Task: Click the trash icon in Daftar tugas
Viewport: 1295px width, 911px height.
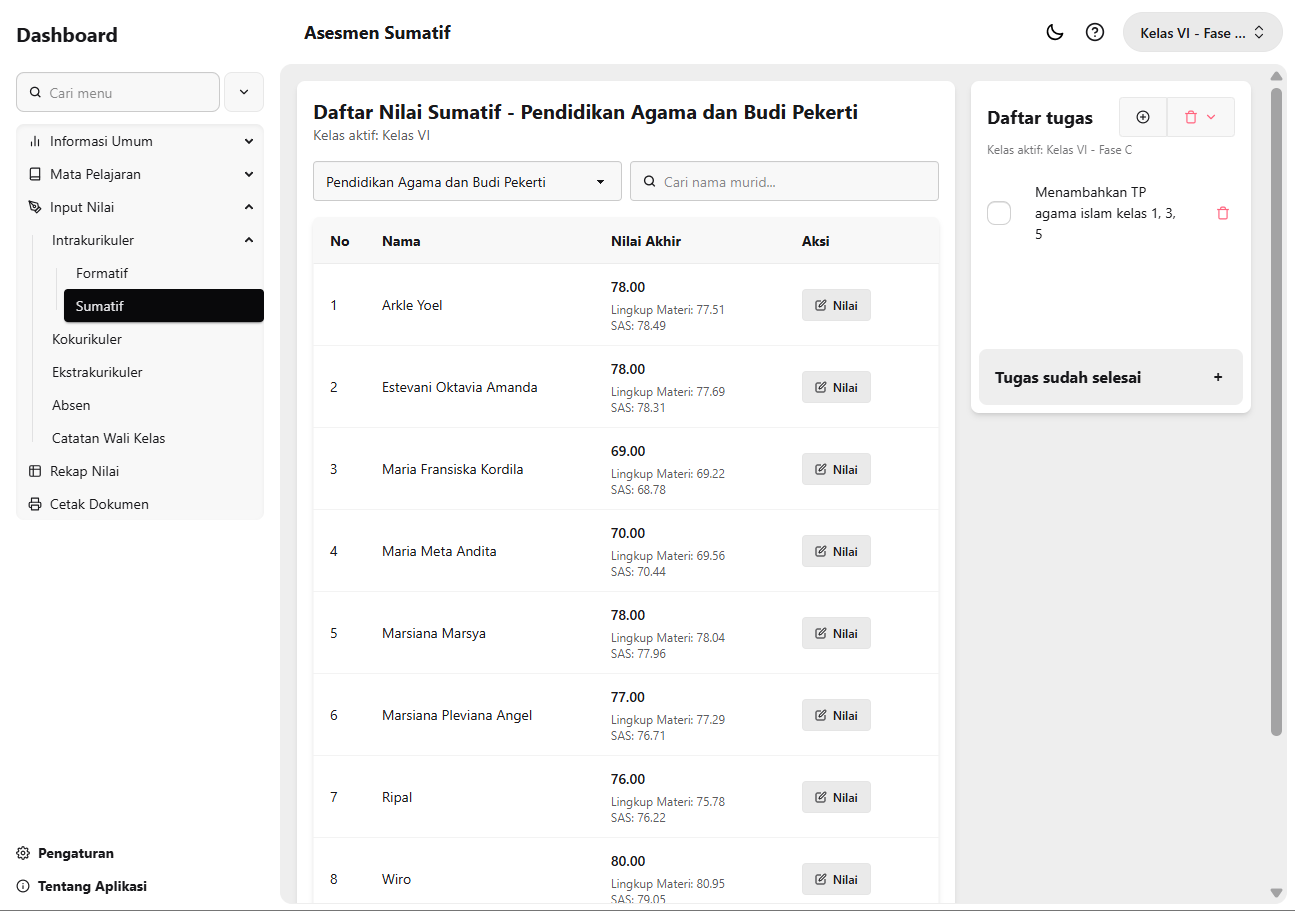Action: point(1192,117)
